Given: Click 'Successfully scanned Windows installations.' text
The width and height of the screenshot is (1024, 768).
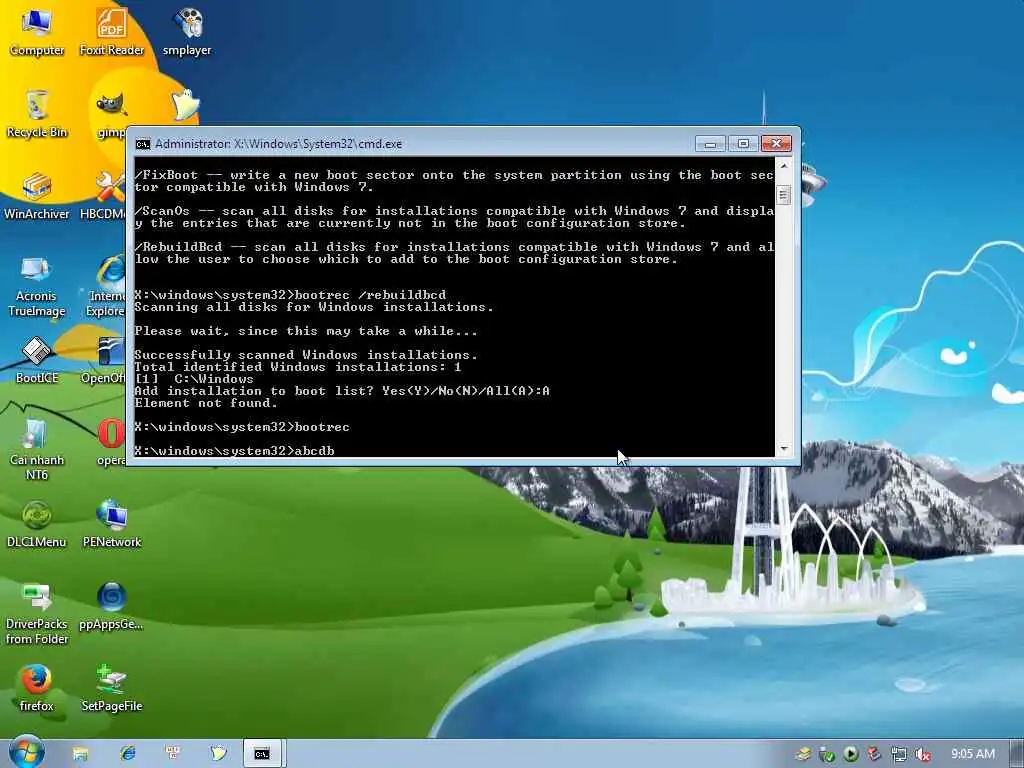Looking at the screenshot, I should click(x=306, y=355).
